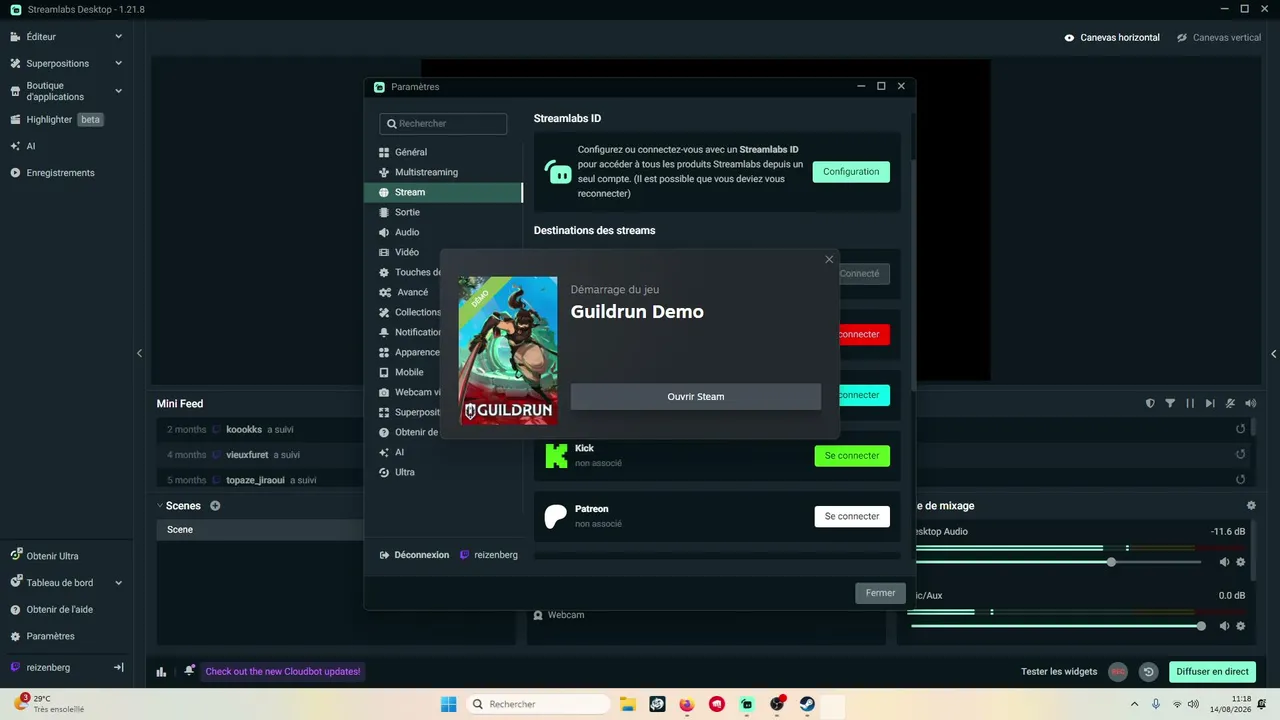
Task: Expand the right side panel arrow
Action: coord(1274,354)
